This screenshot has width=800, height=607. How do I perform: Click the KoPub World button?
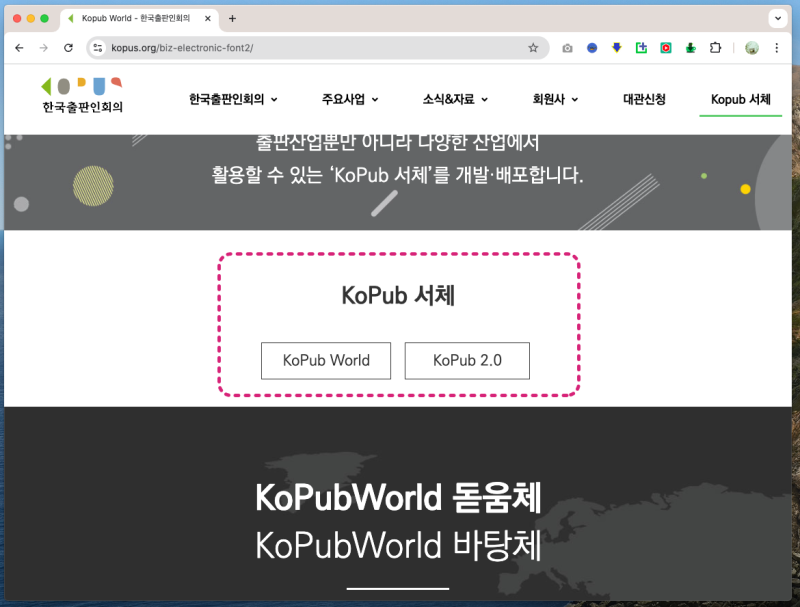(326, 361)
